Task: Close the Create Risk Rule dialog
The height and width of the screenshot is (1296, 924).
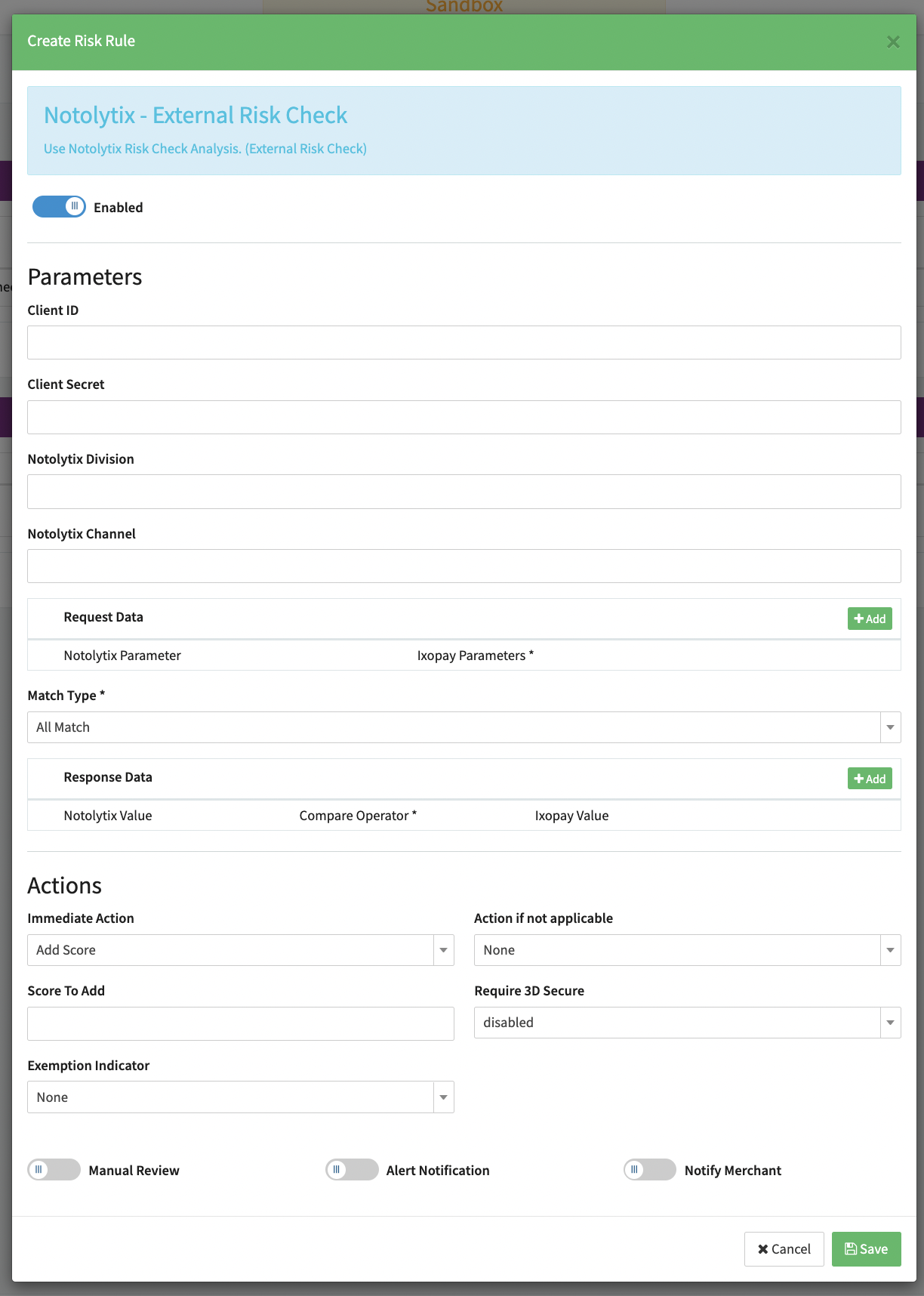Action: click(893, 42)
